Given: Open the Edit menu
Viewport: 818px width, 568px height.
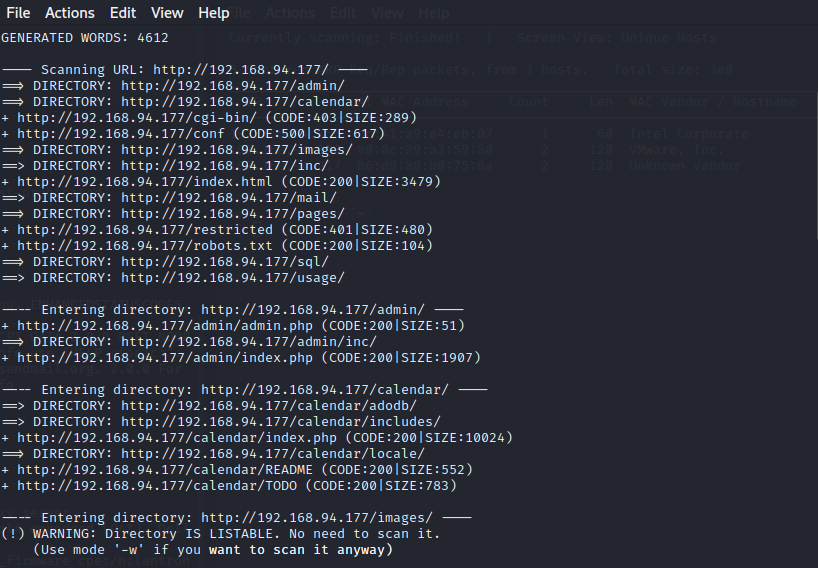Looking at the screenshot, I should [123, 13].
